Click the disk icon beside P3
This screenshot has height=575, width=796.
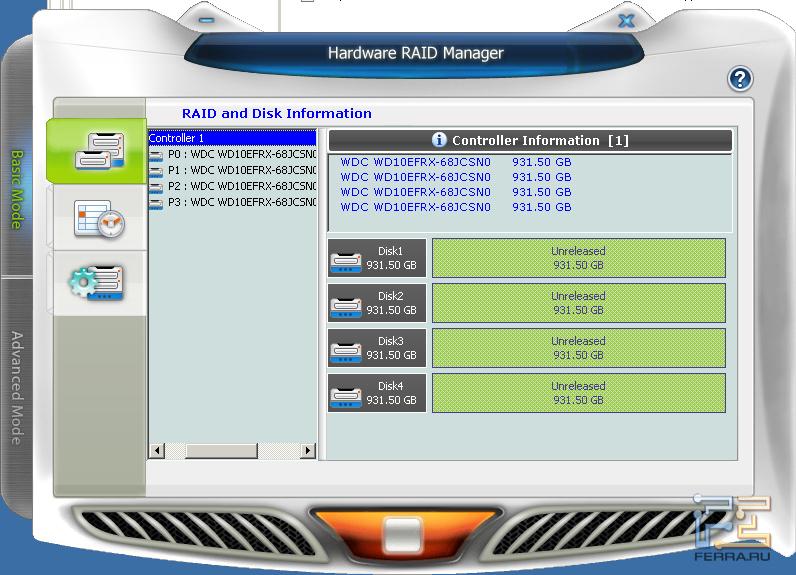[156, 204]
